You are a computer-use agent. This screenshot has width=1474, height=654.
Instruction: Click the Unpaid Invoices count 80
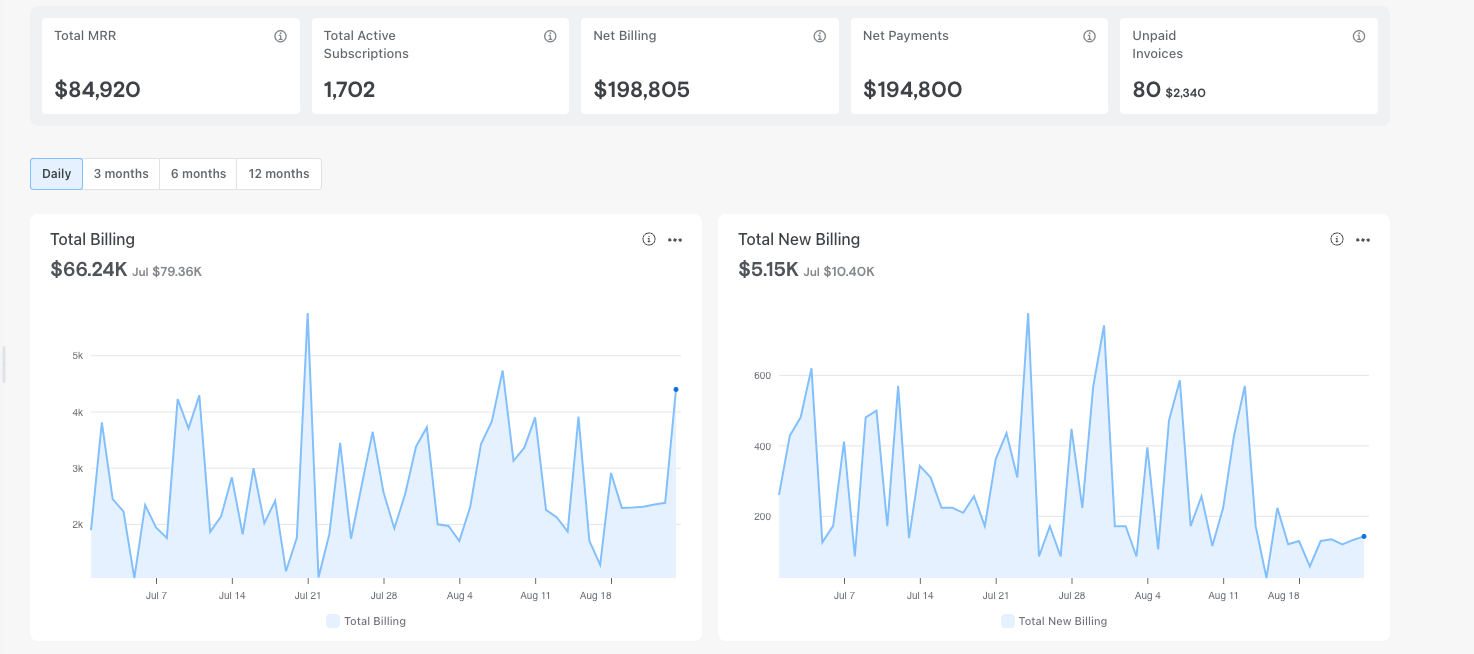[1146, 90]
